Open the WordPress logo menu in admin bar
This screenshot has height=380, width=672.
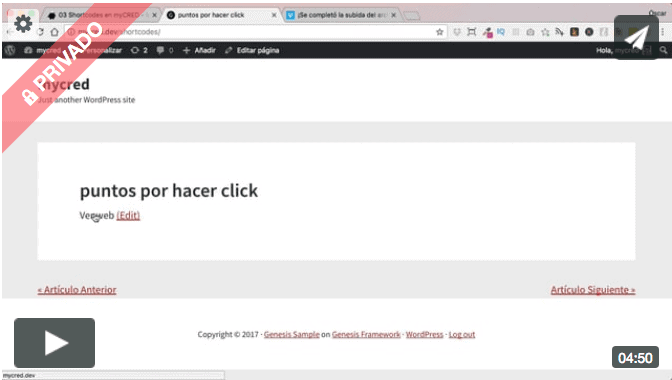(10, 50)
